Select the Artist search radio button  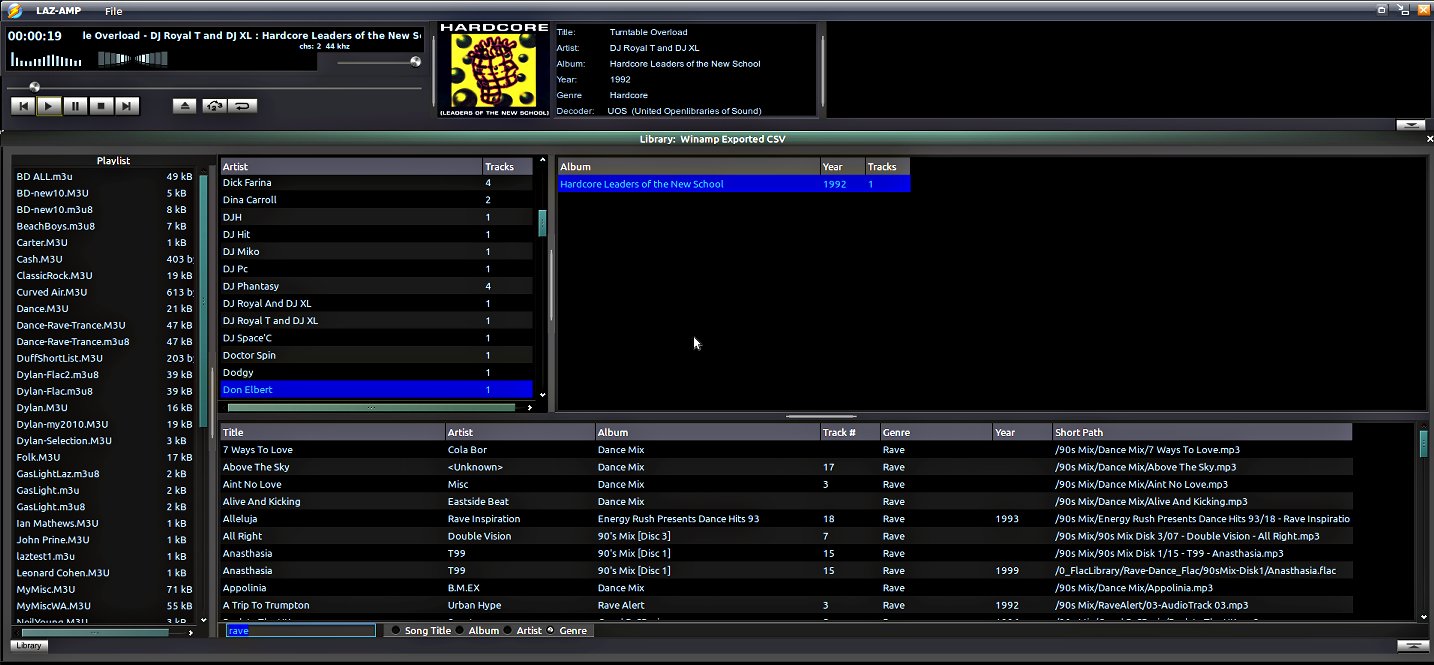click(x=508, y=631)
